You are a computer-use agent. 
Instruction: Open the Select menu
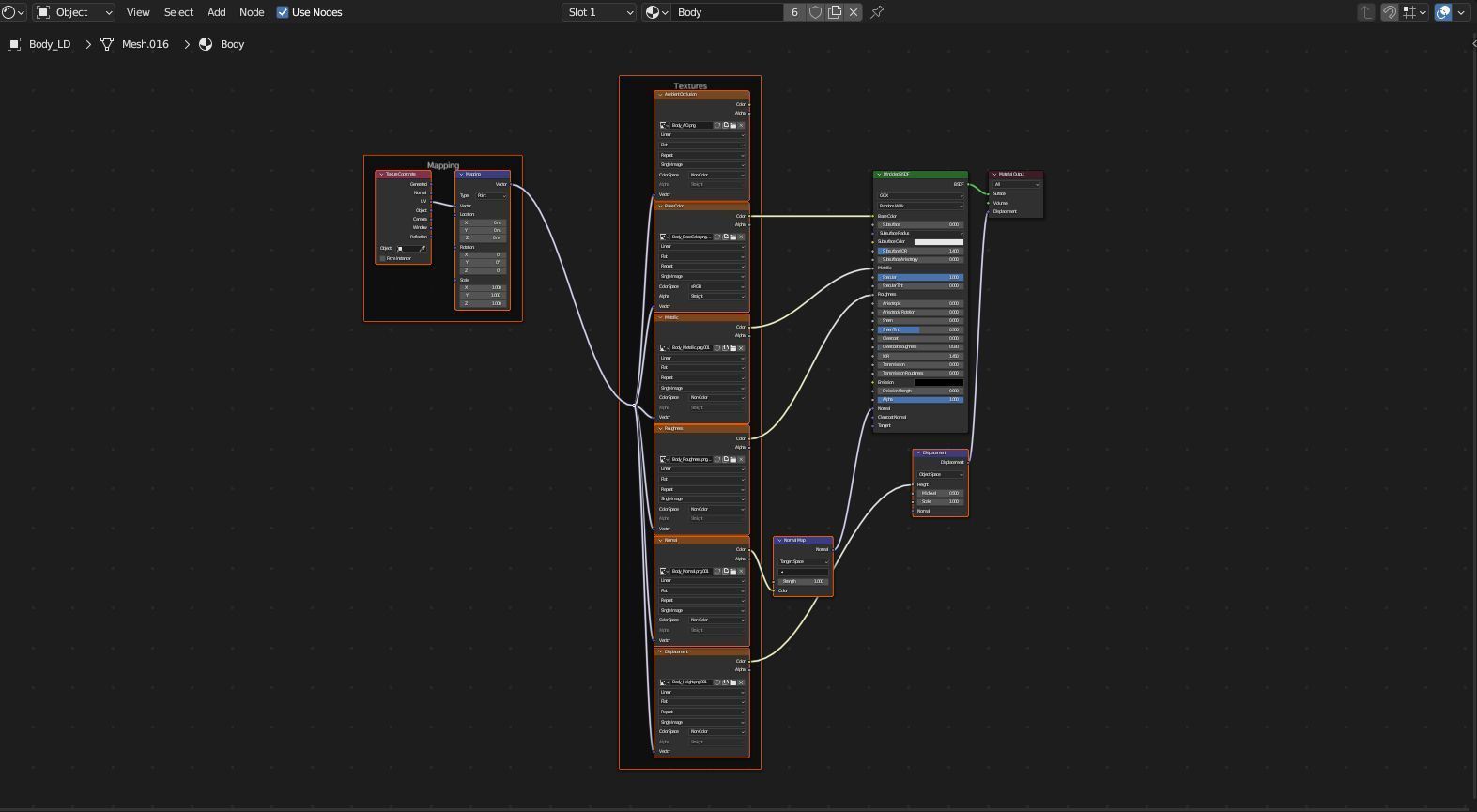178,12
